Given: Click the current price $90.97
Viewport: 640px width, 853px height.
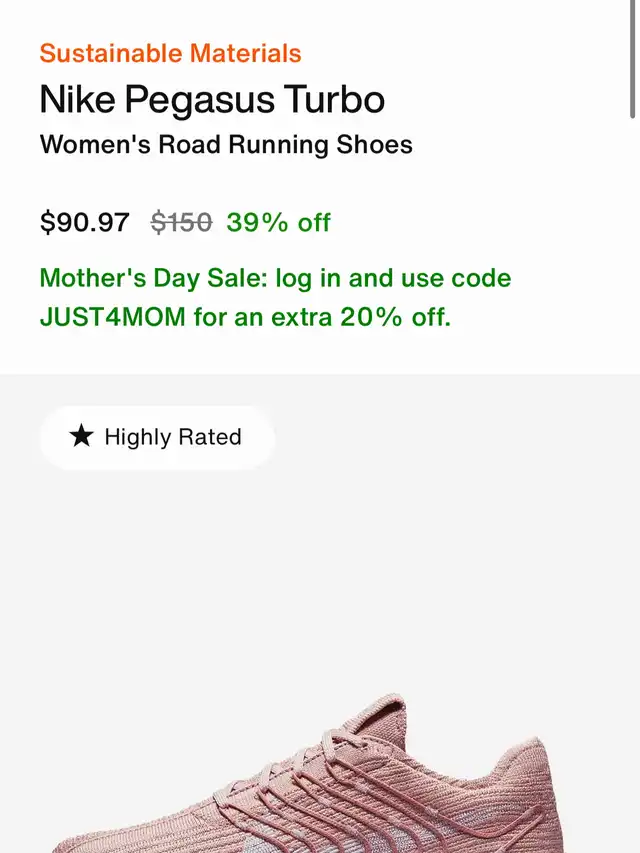Looking at the screenshot, I should 85,222.
